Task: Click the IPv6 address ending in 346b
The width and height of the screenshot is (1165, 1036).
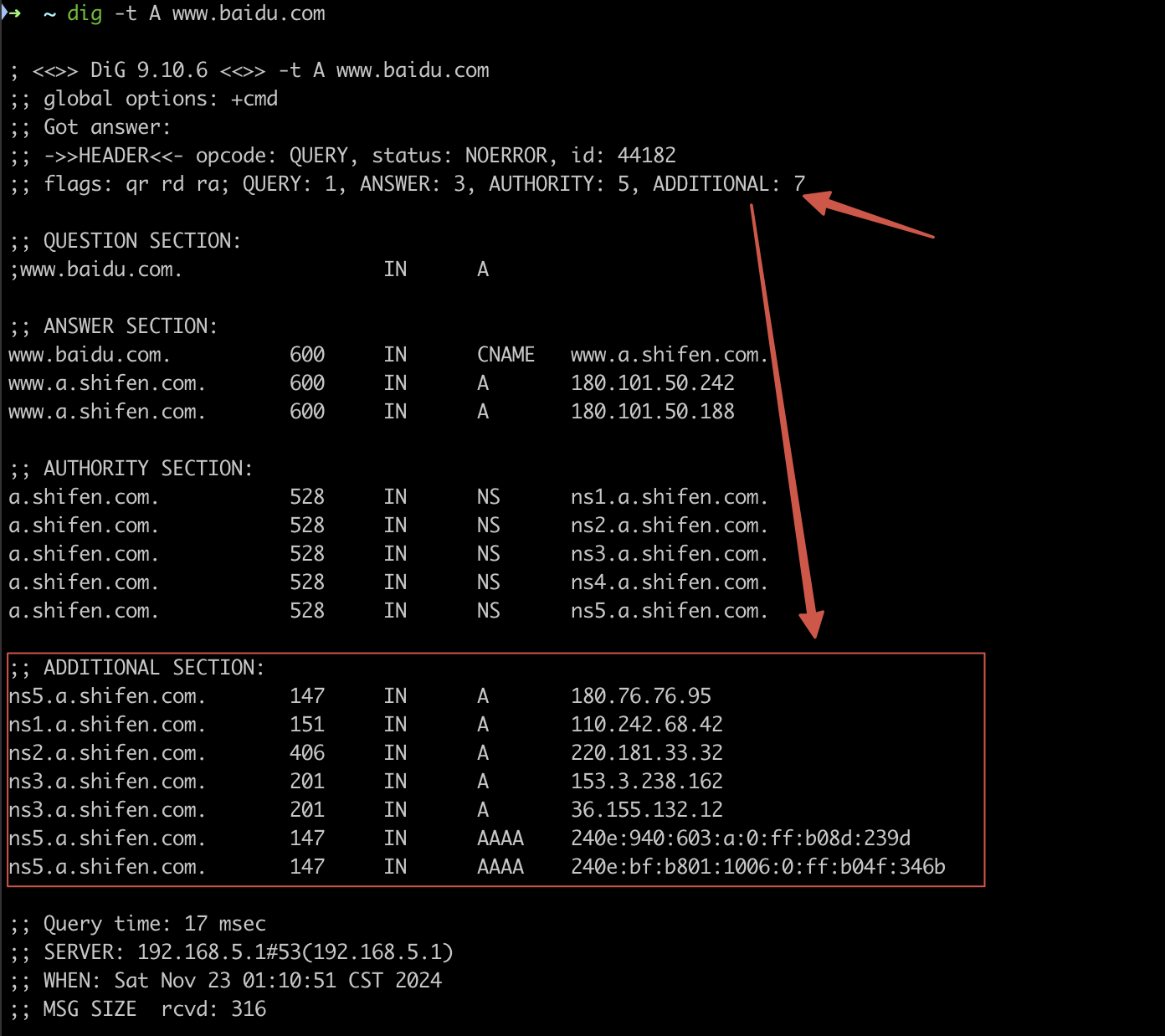Action: pyautogui.click(x=757, y=867)
